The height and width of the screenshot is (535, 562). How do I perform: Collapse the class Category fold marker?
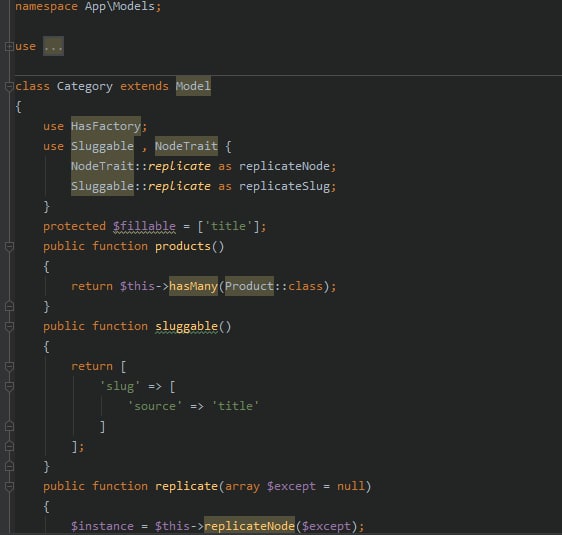point(9,86)
